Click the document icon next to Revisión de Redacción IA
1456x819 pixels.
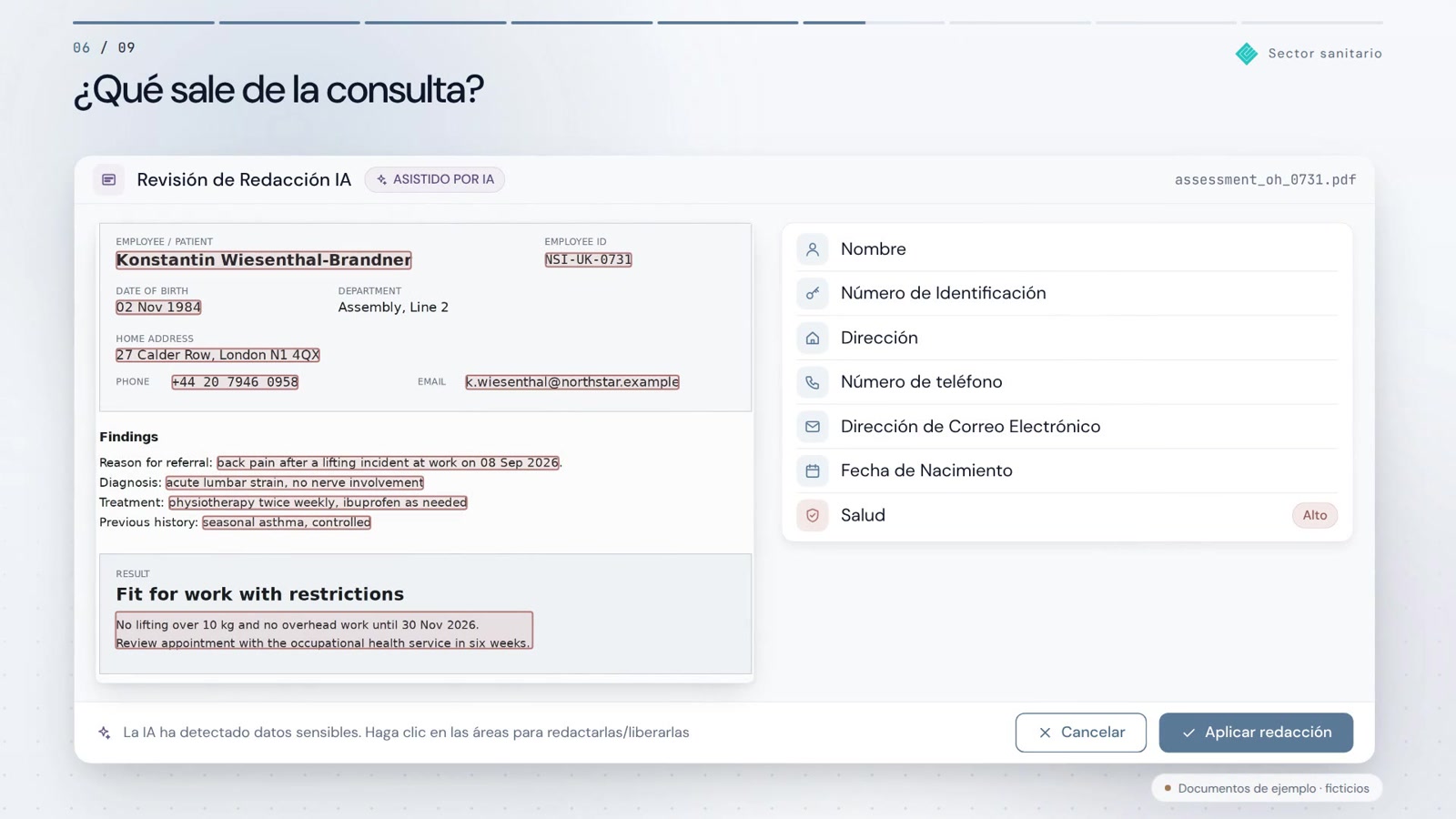tap(109, 179)
